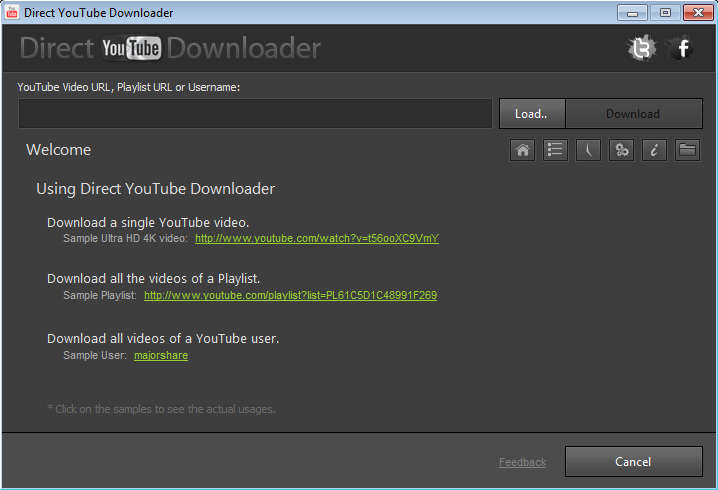The height and width of the screenshot is (490, 718).
Task: Click 'Download all the videos of a Playlist.' text
Action: [153, 278]
